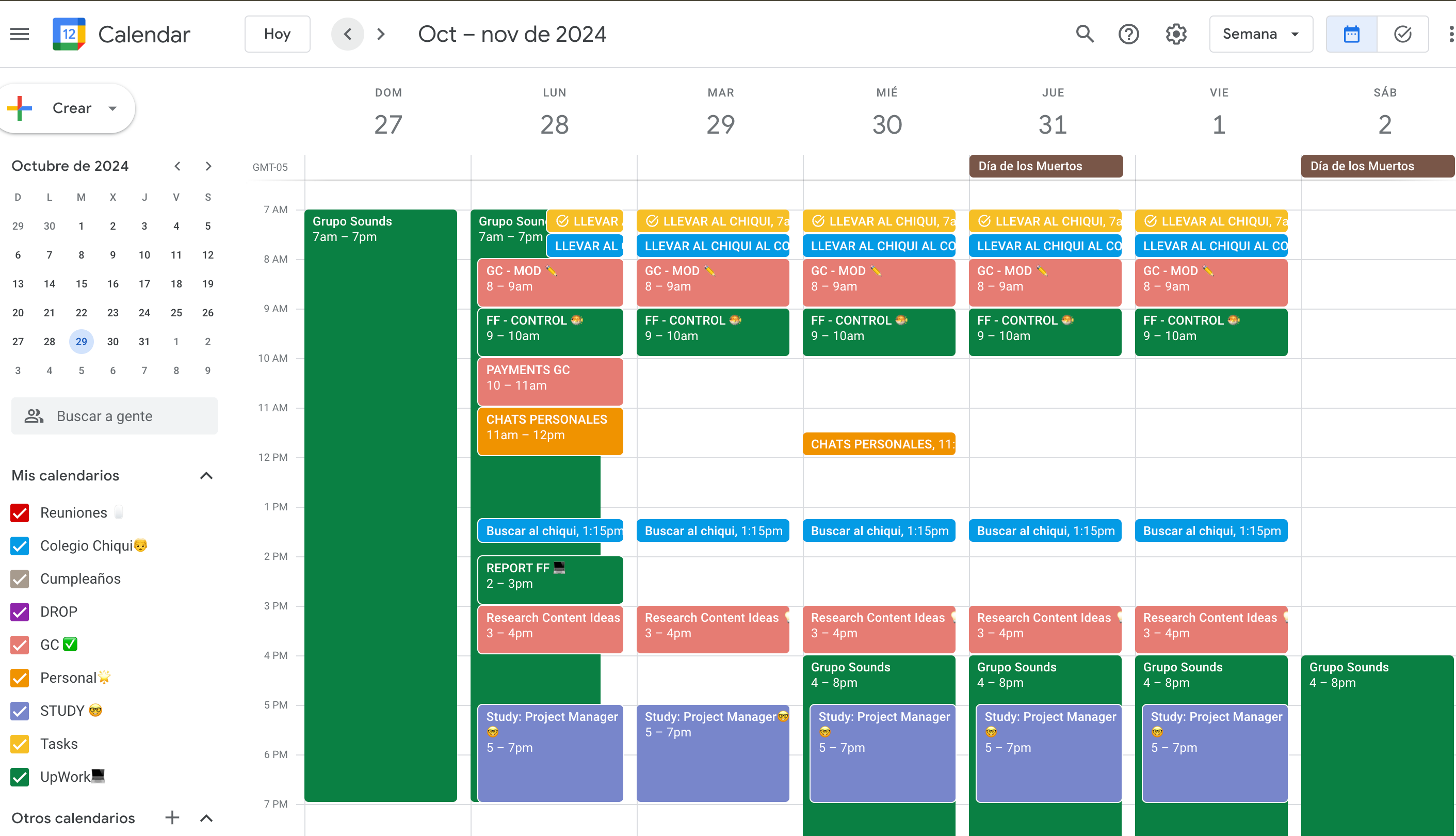Collapse the Mis calendarios section

tap(206, 475)
